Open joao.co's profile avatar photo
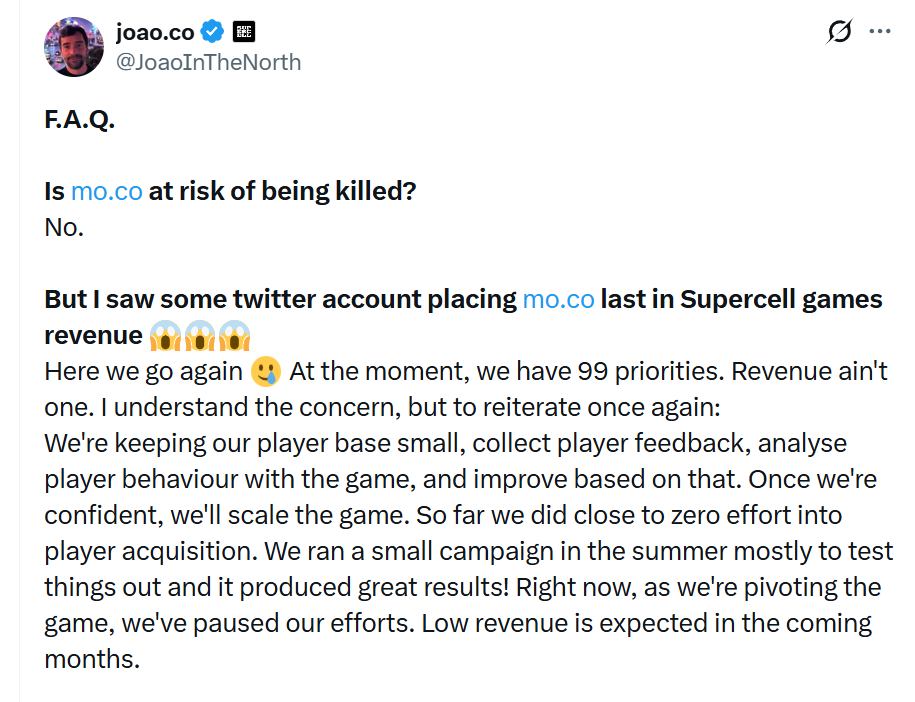915x702 pixels. (74, 46)
